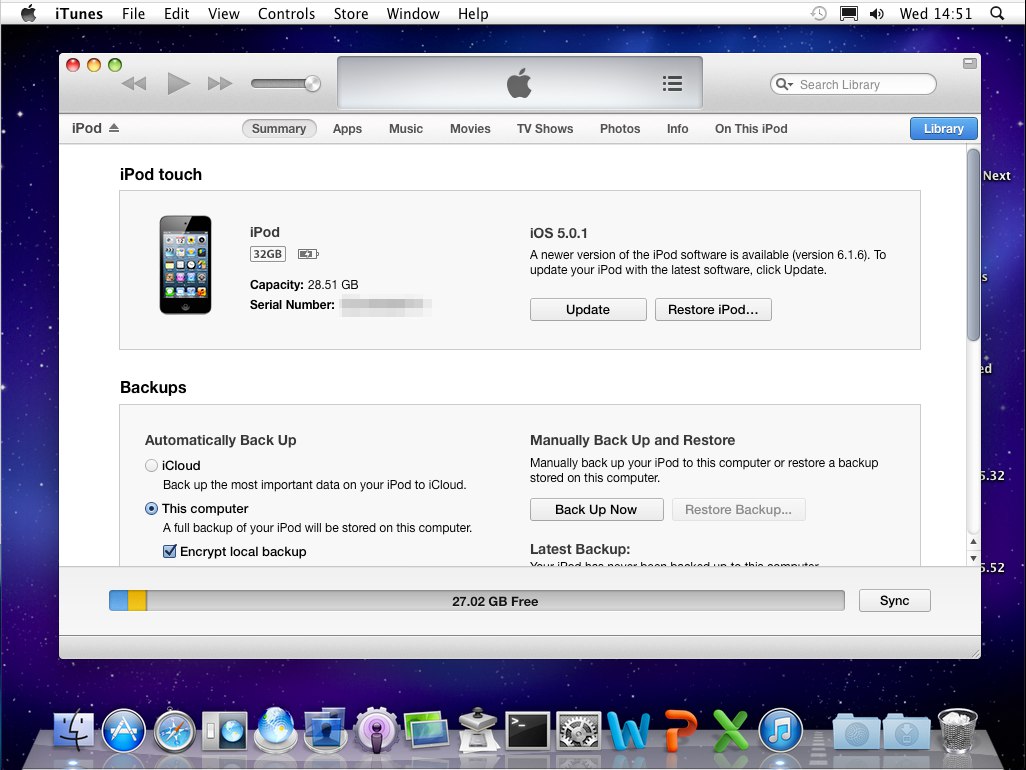Click the display menu bar icon
Image resolution: width=1026 pixels, height=770 pixels.
tap(849, 13)
